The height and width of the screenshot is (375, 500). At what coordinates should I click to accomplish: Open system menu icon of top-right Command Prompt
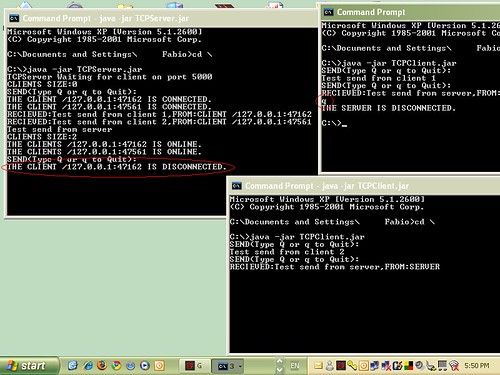(x=328, y=12)
